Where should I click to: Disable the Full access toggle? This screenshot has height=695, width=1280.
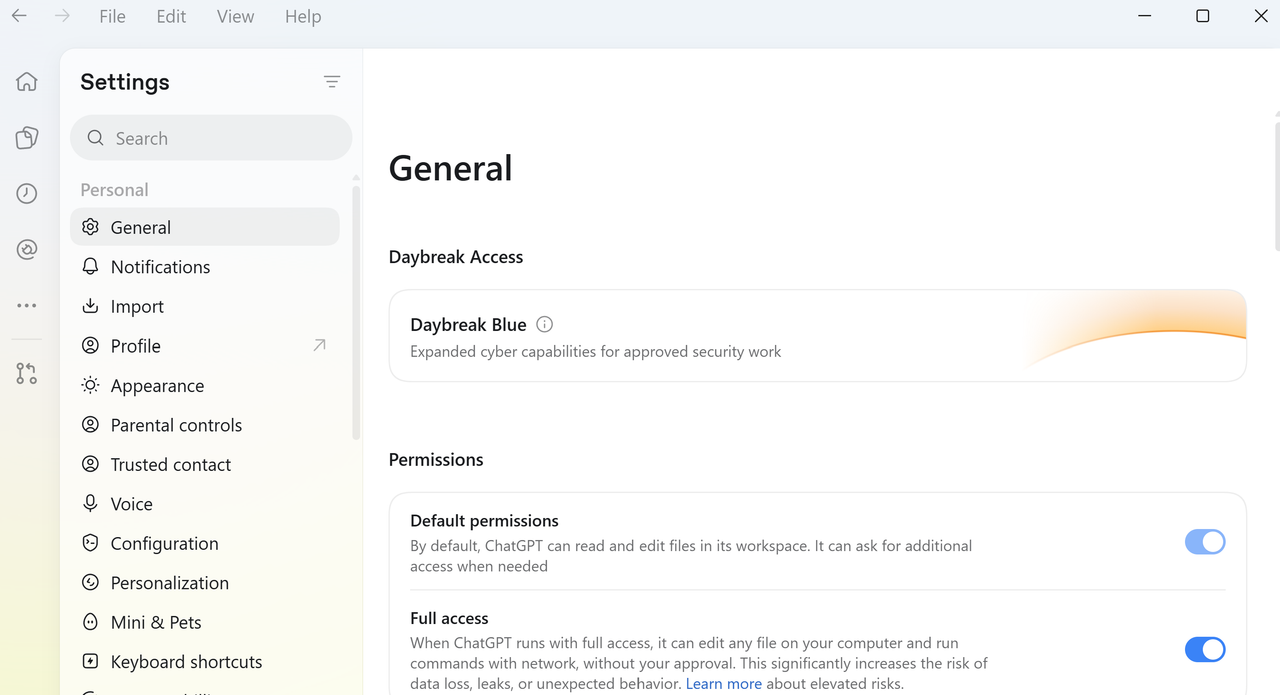(x=1205, y=650)
